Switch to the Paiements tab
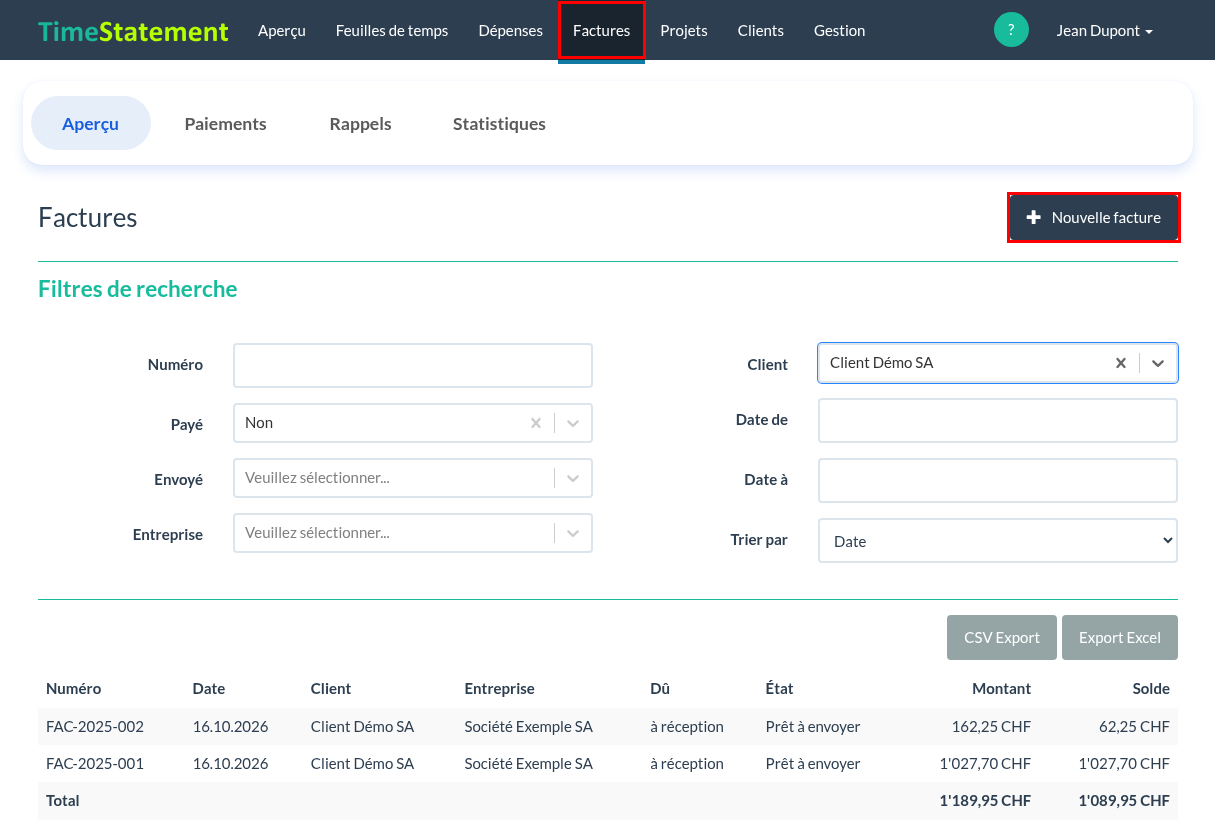The height and width of the screenshot is (838, 1215). tap(226, 124)
